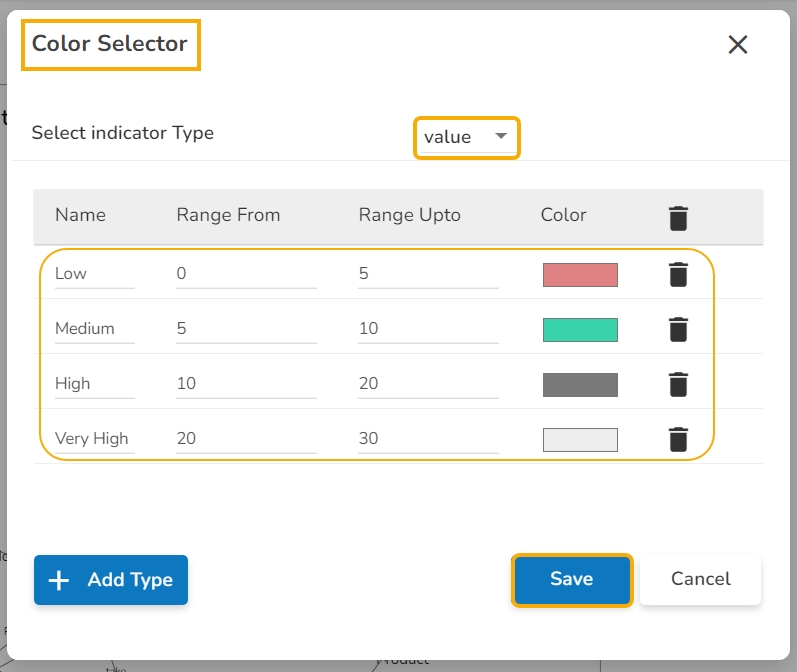Screen dimensions: 797x672
Task: Click the Low Range Upto field
Action: [x=428, y=274]
